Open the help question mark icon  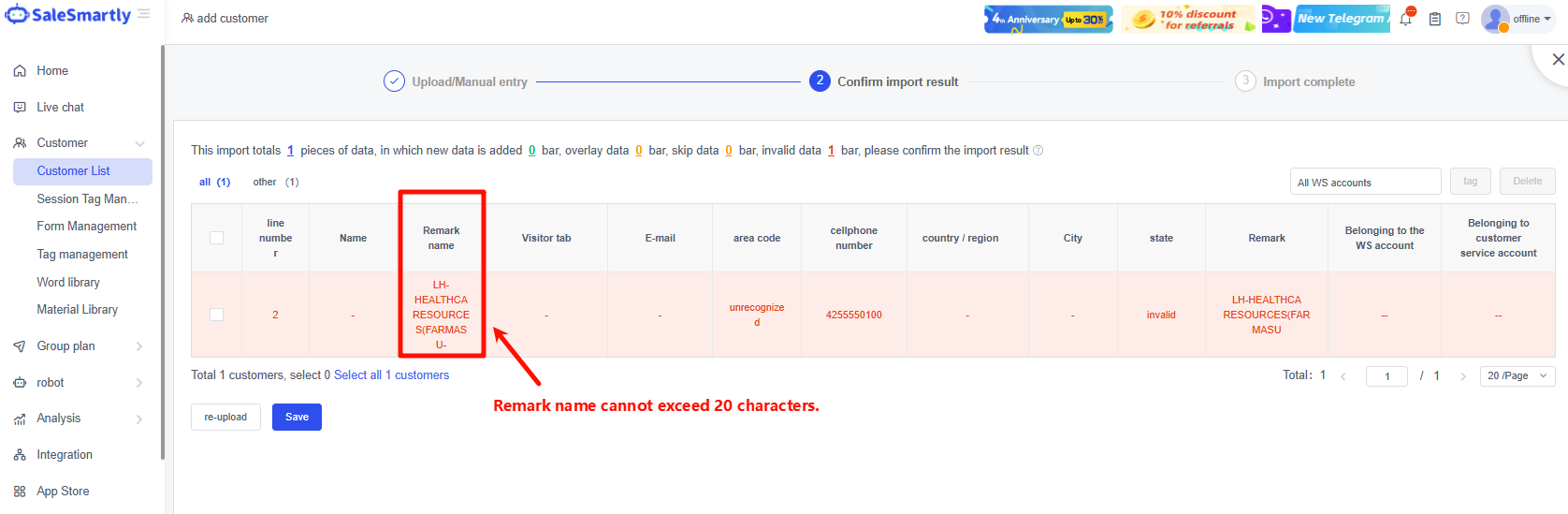tap(1462, 19)
